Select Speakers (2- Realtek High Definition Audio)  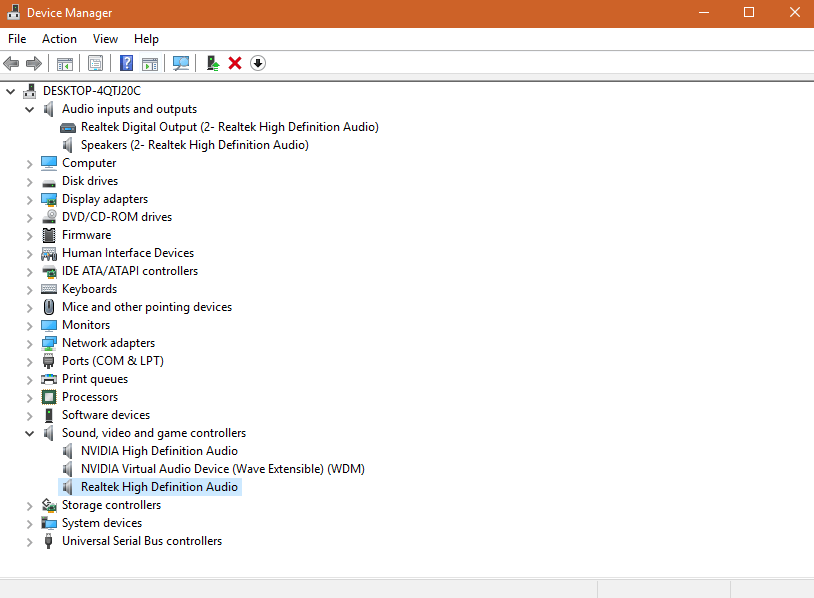194,144
